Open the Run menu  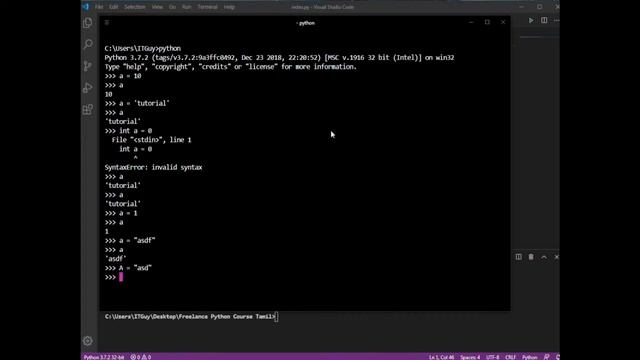click(x=187, y=7)
